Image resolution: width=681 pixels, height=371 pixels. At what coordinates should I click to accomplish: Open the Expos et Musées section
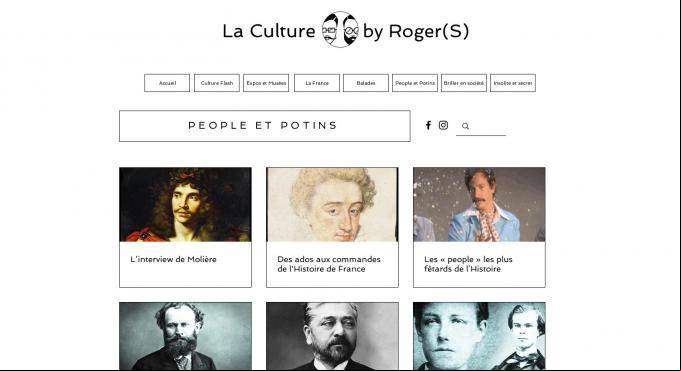(x=266, y=83)
